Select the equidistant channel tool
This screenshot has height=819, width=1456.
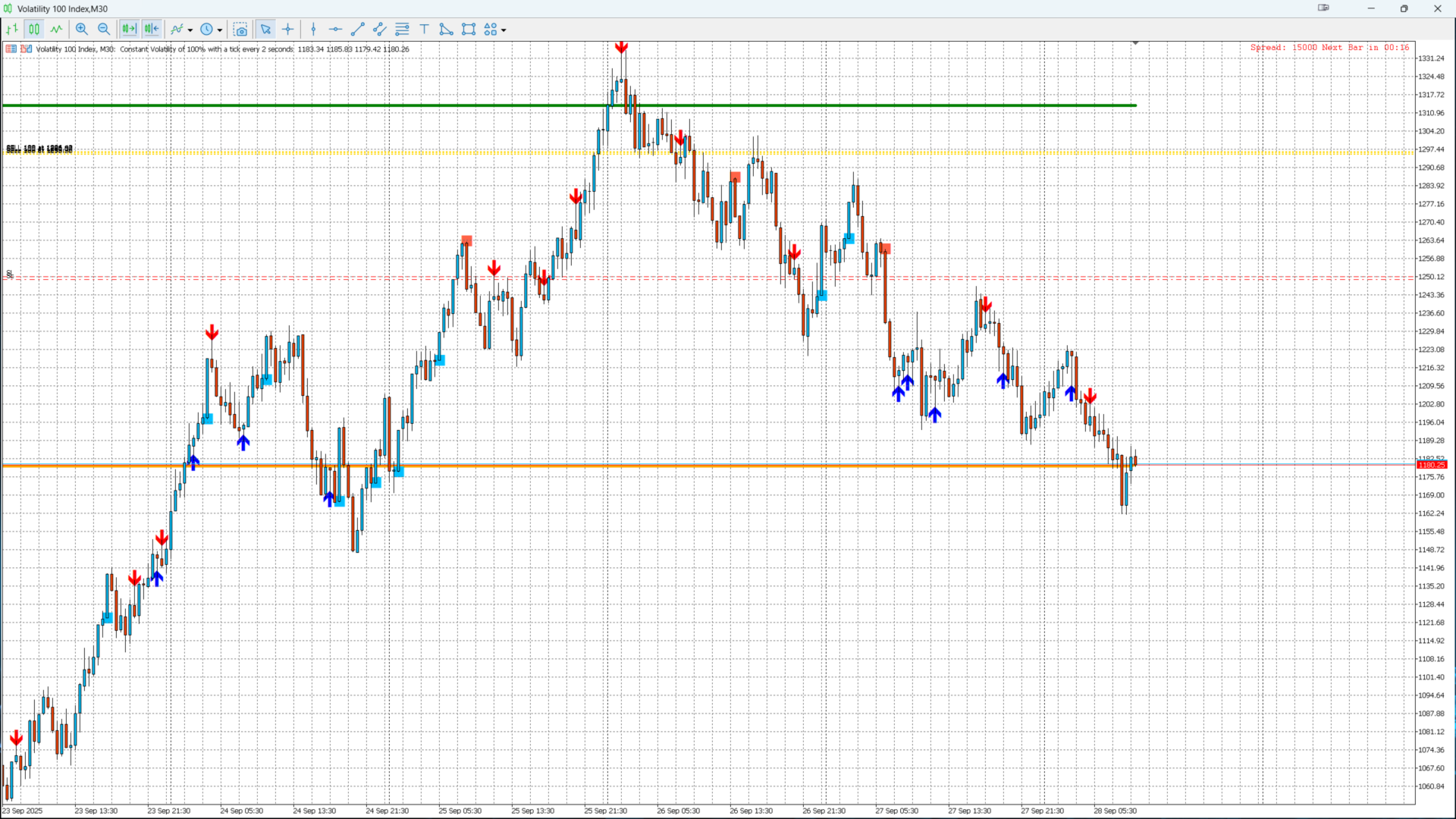coord(380,30)
